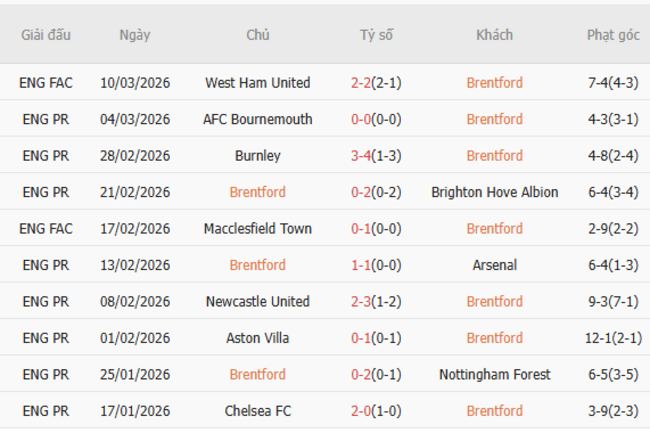Open the Chelsea FC team link

(257, 411)
